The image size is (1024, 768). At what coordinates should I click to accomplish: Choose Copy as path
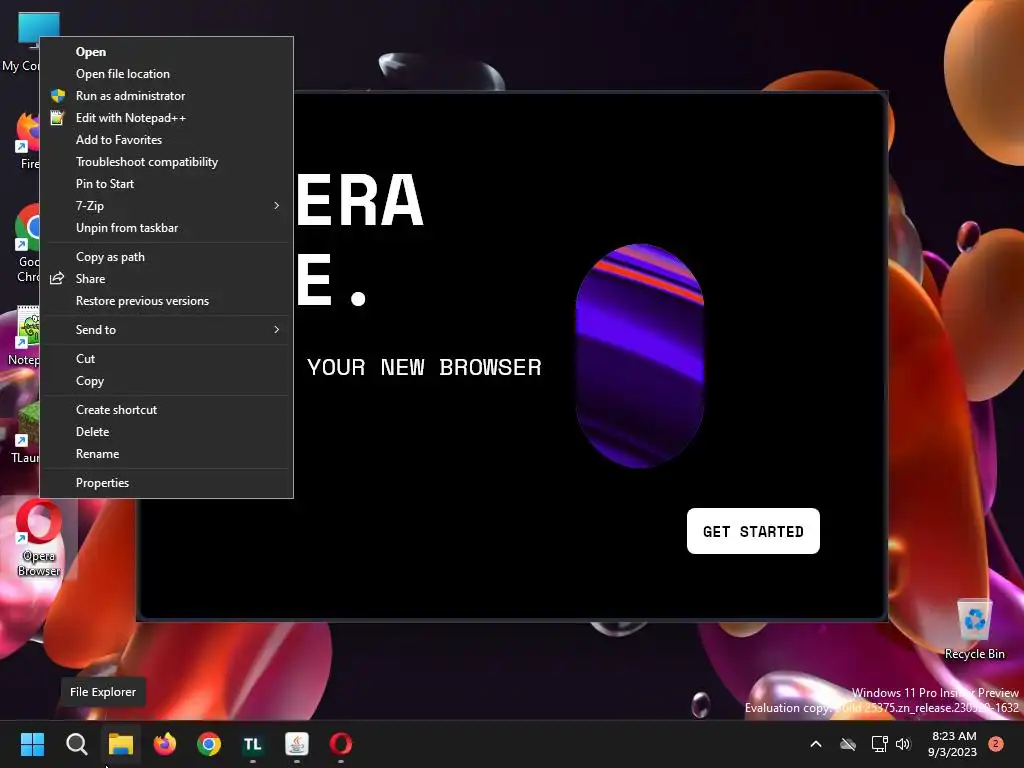point(167,257)
